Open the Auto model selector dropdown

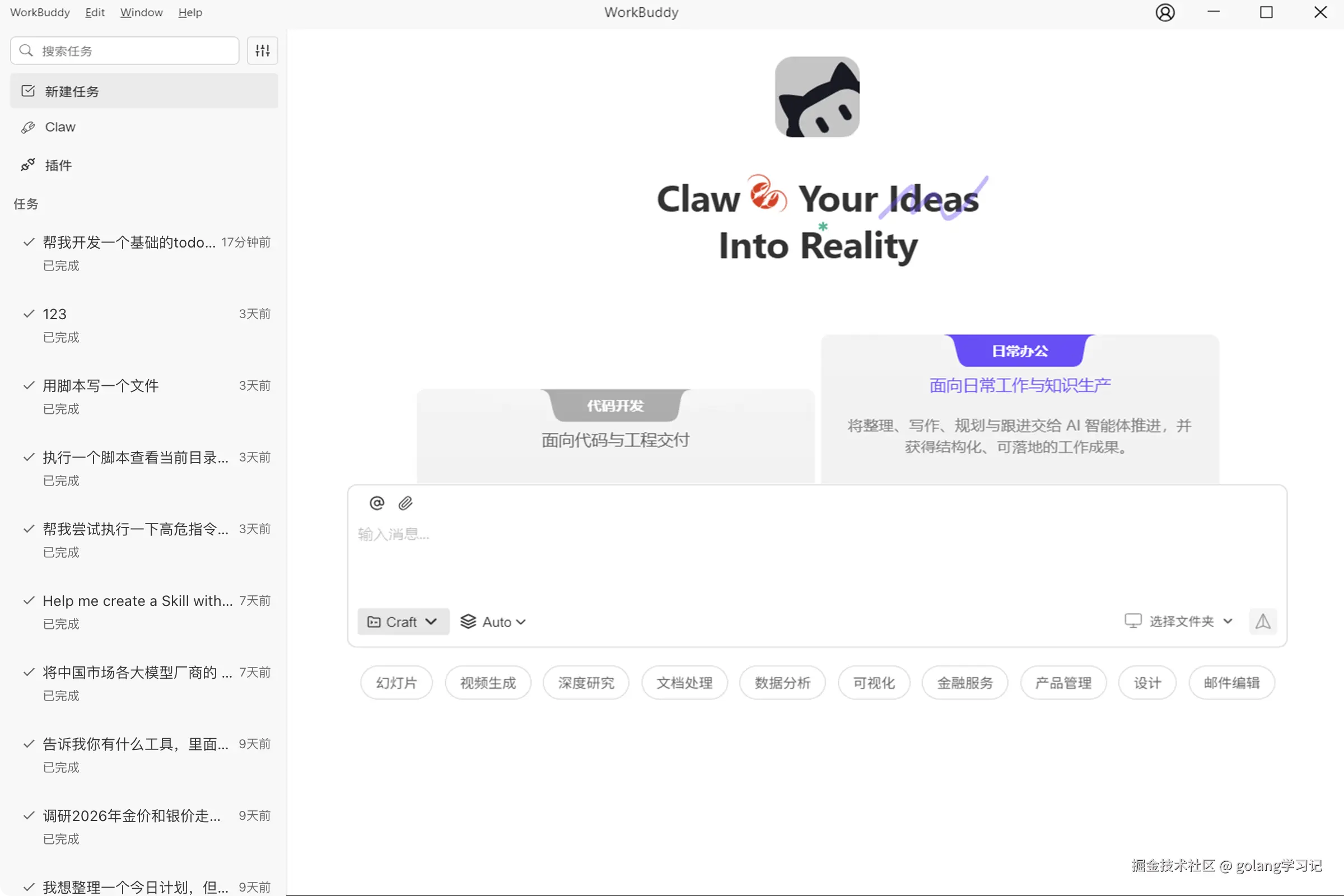coord(493,622)
